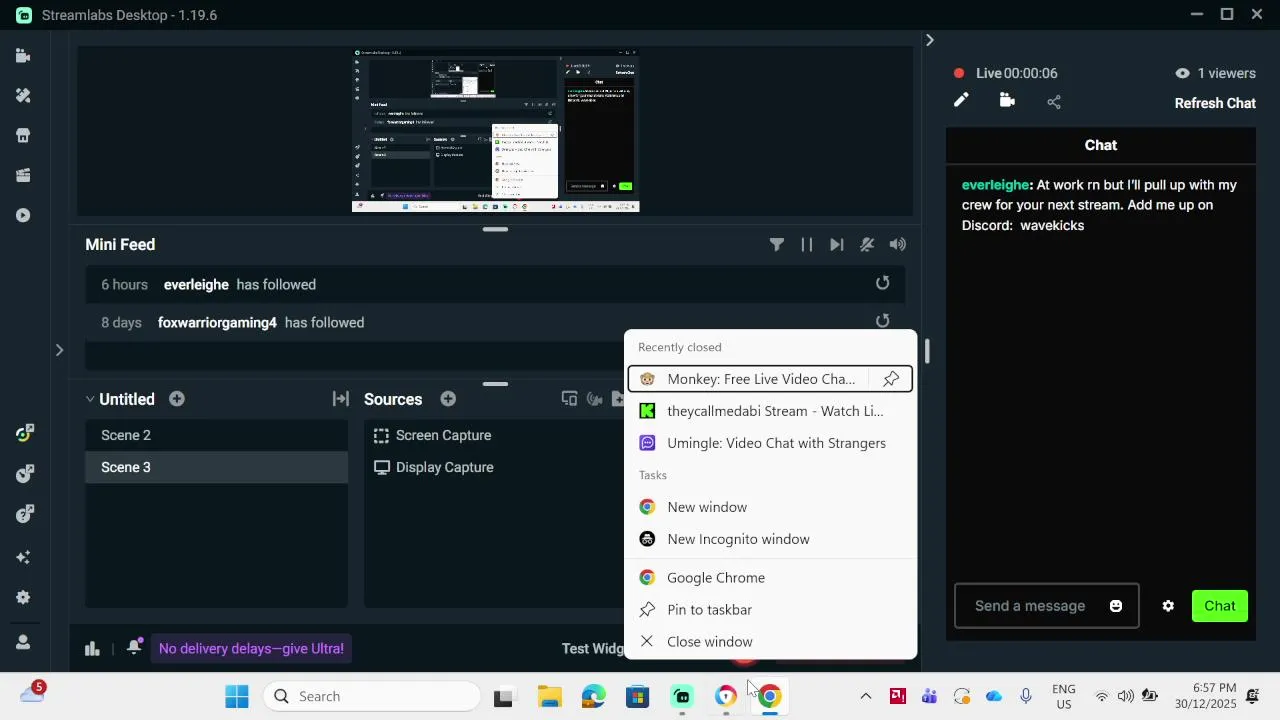Toggle the Mini Feed mute-event-sounds icon
This screenshot has width=1280, height=720.
(867, 245)
